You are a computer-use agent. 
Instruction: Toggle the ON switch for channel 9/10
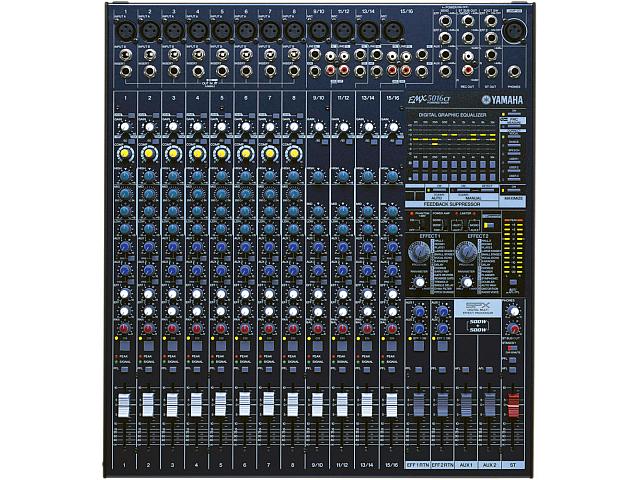tap(318, 344)
